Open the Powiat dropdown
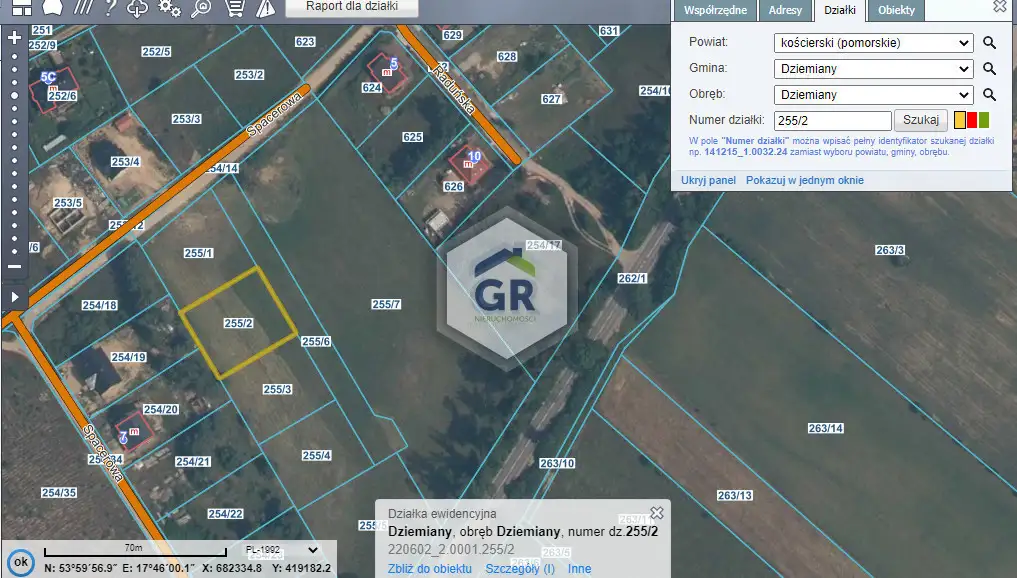This screenshot has height=578, width=1017. point(873,43)
